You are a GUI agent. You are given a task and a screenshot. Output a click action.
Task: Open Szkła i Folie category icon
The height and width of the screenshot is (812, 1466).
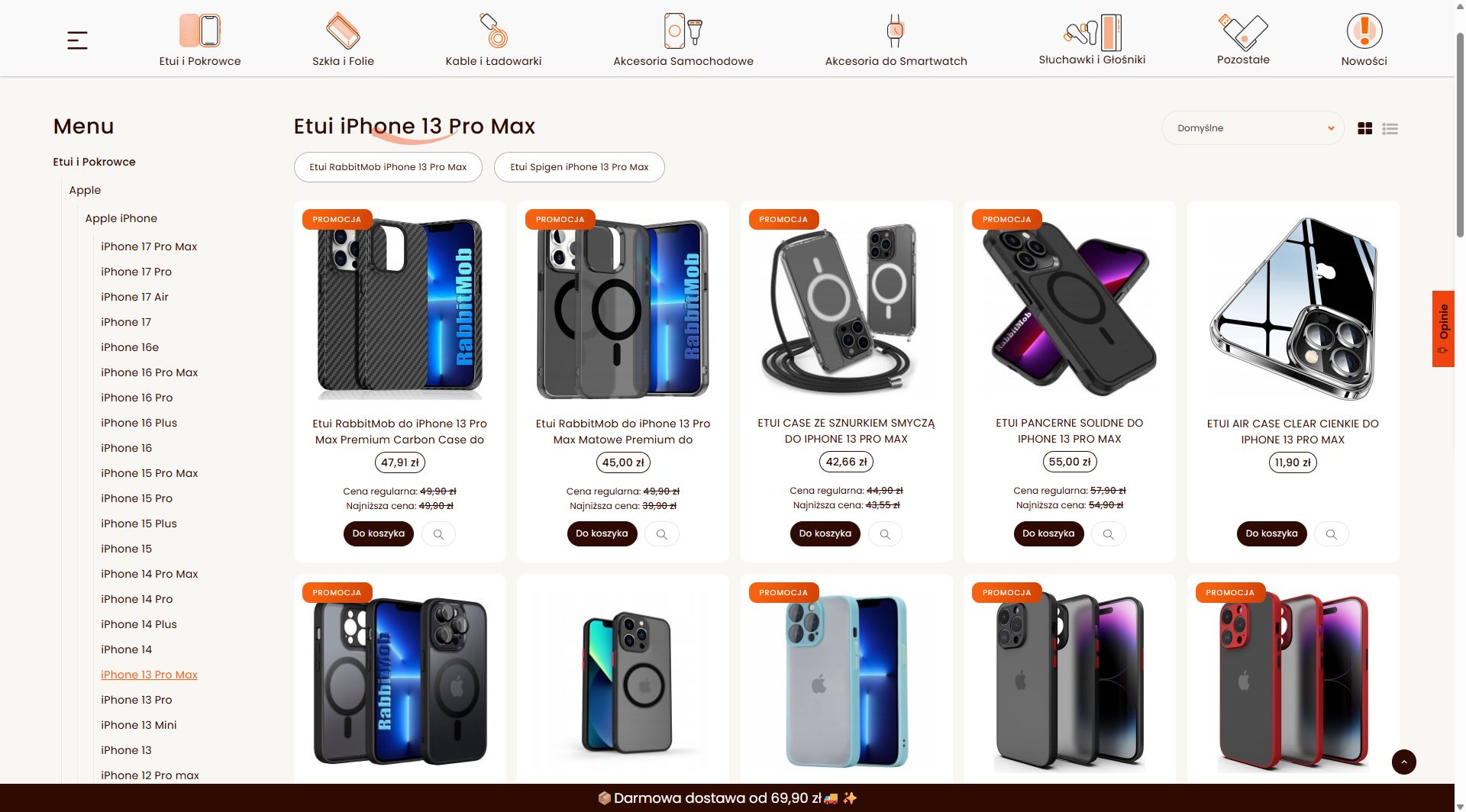[343, 31]
